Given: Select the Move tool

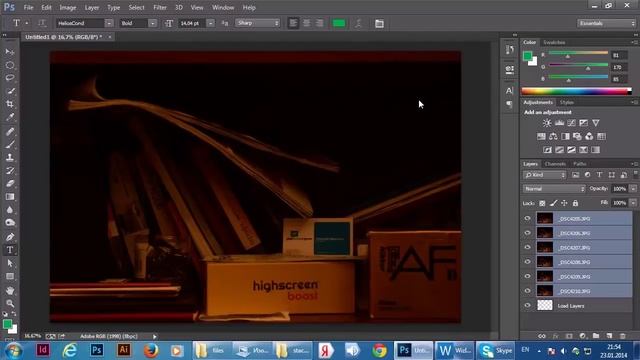Looking at the screenshot, I should (10, 52).
